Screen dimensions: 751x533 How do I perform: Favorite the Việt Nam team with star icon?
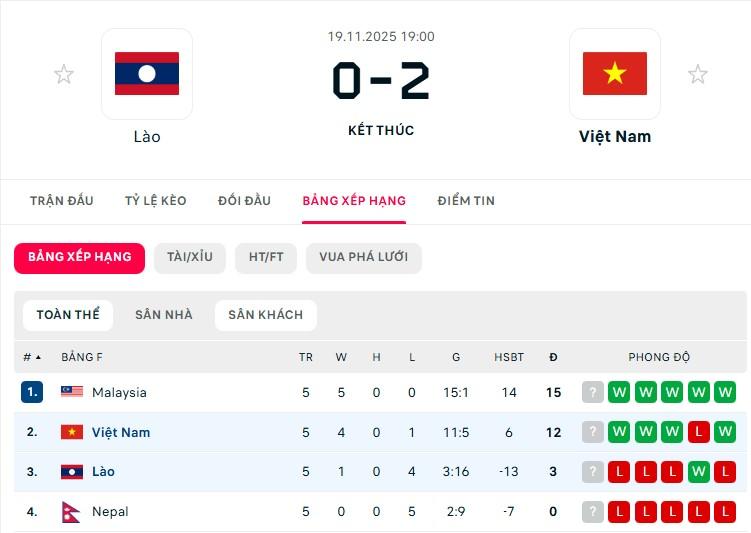coord(698,74)
